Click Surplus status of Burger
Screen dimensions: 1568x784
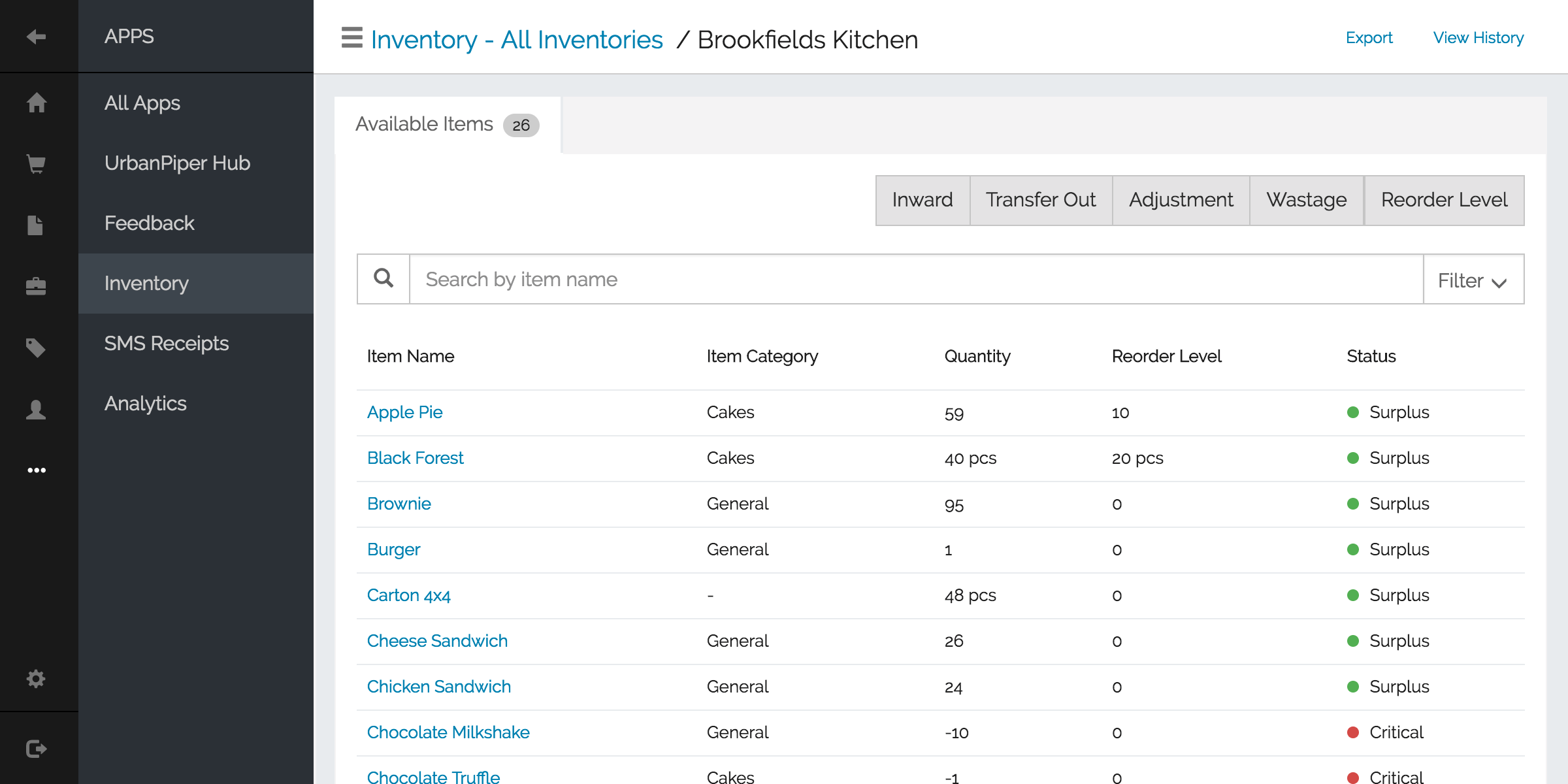[1388, 549]
